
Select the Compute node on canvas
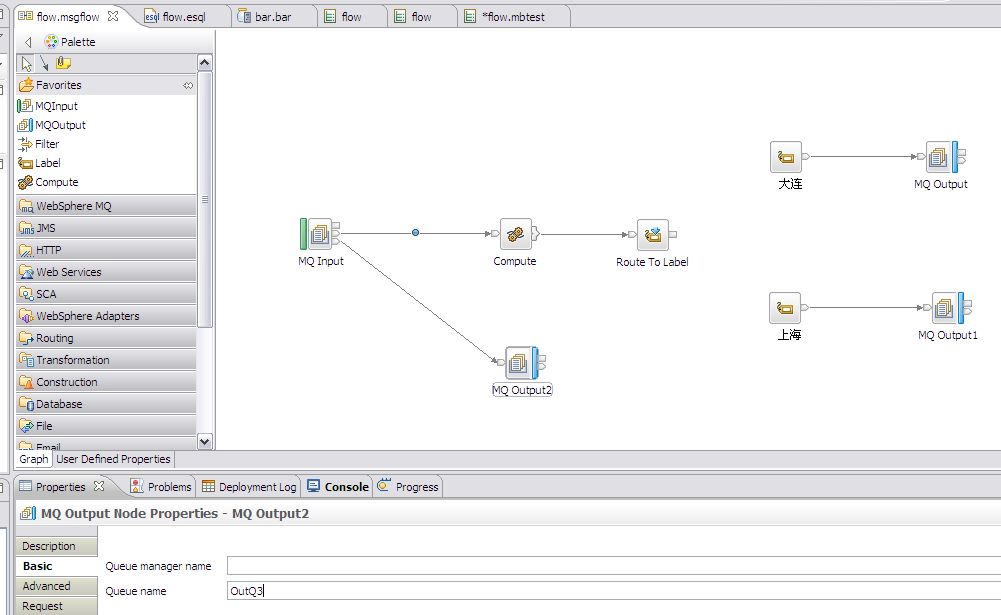pyautogui.click(x=515, y=235)
